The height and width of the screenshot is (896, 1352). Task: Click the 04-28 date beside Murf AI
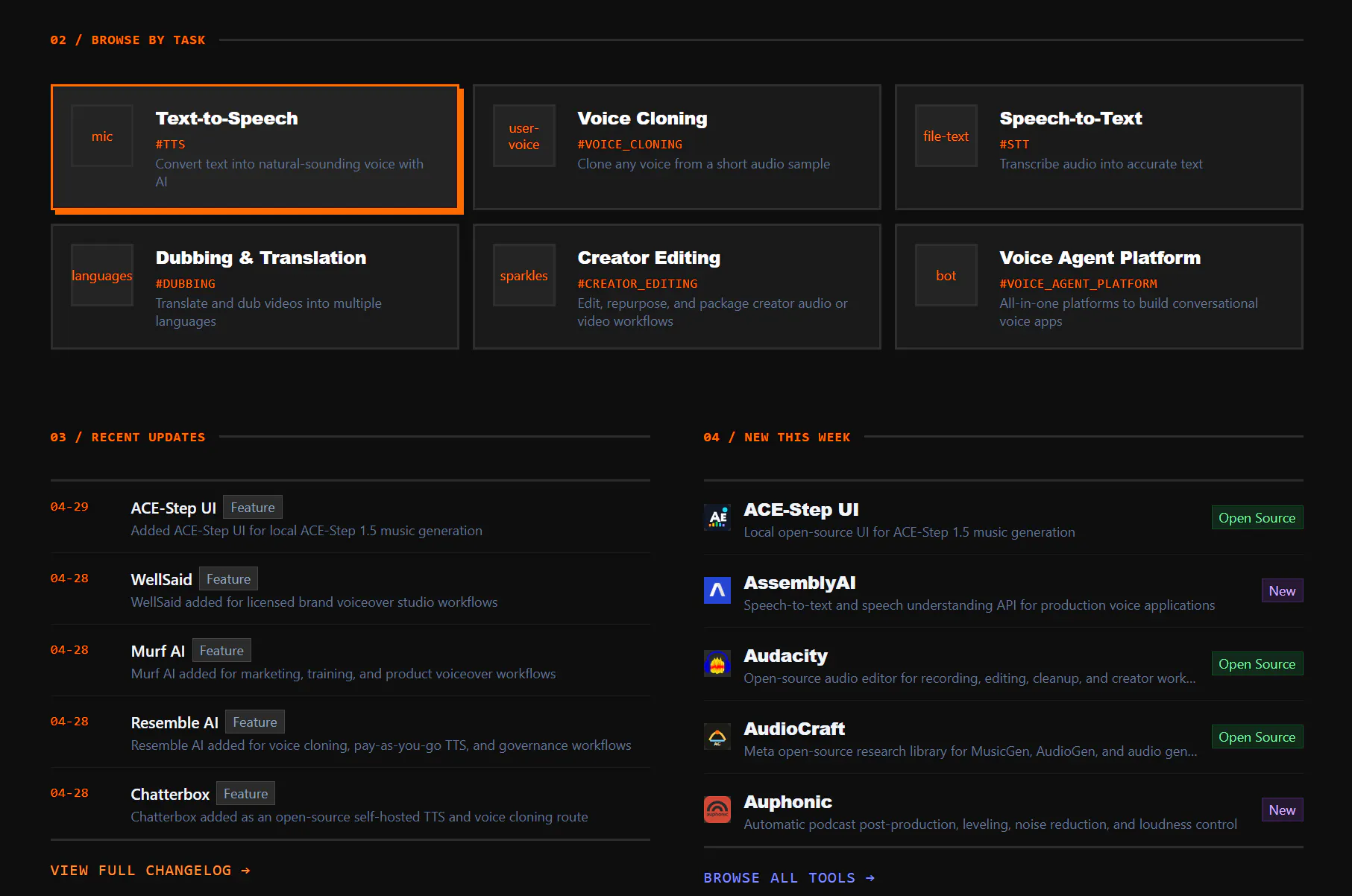69,650
